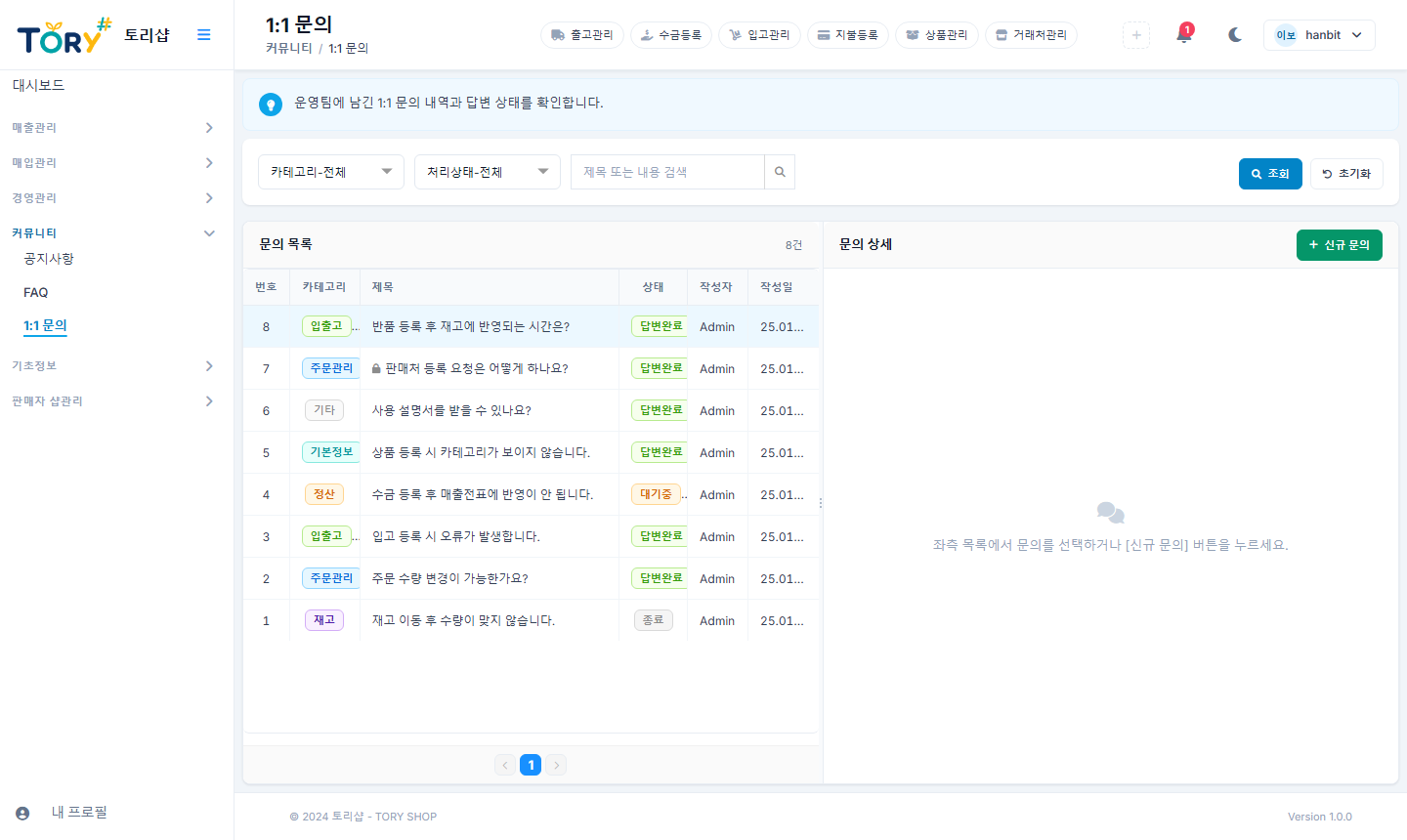
Task: Select inquiry '재고 이동 후 수량이 맞지 않습니다.'
Action: coord(531,621)
